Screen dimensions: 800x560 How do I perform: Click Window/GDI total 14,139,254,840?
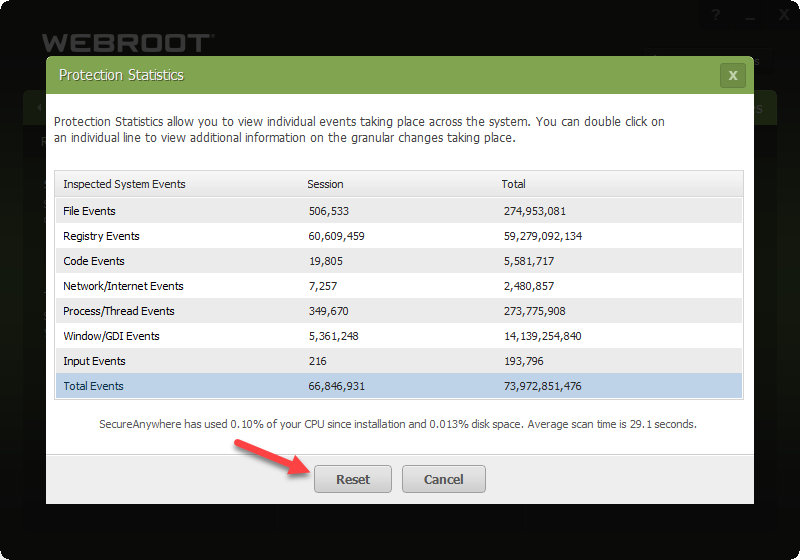pyautogui.click(x=542, y=336)
